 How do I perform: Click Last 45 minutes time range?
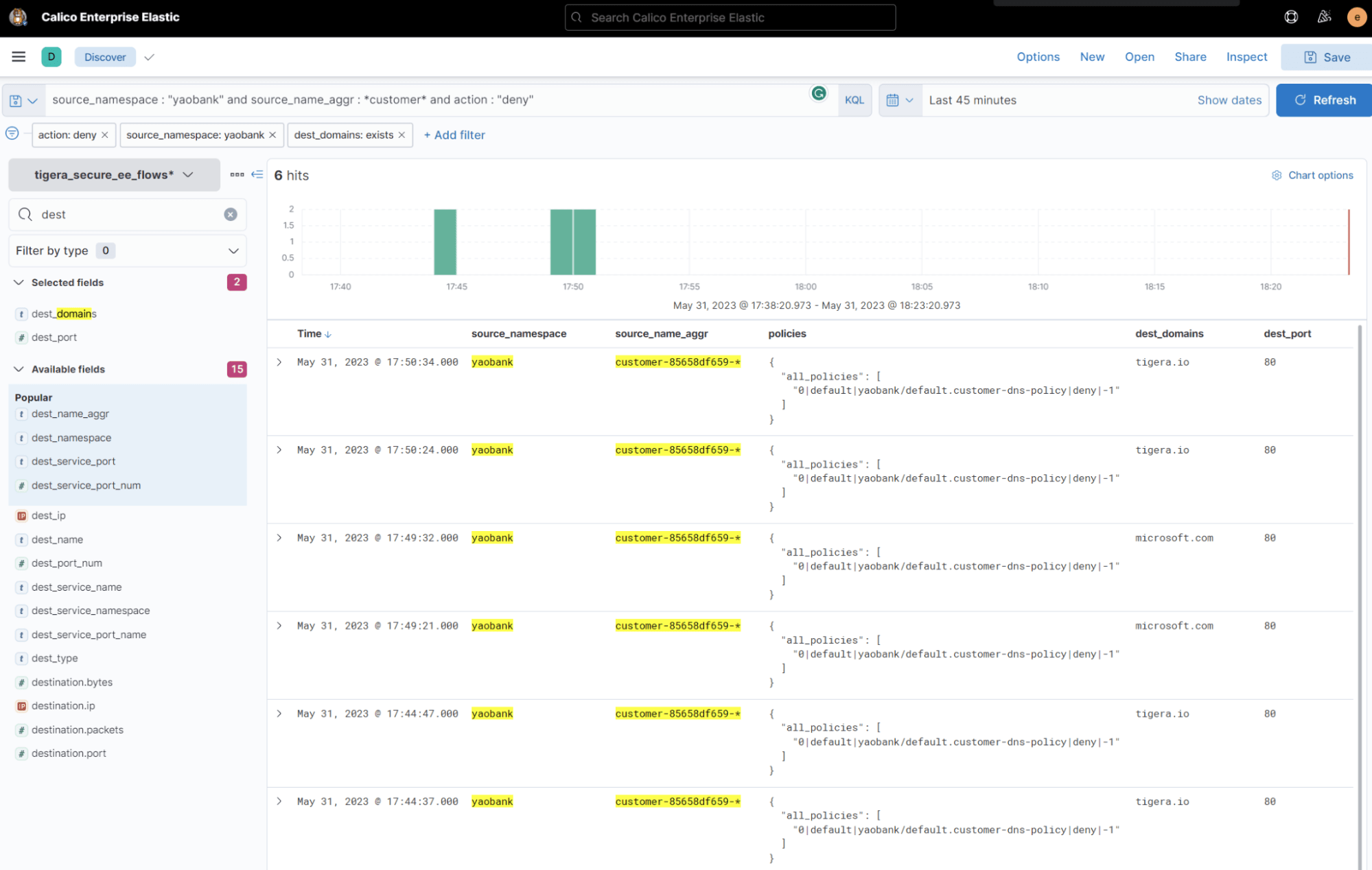coord(973,100)
